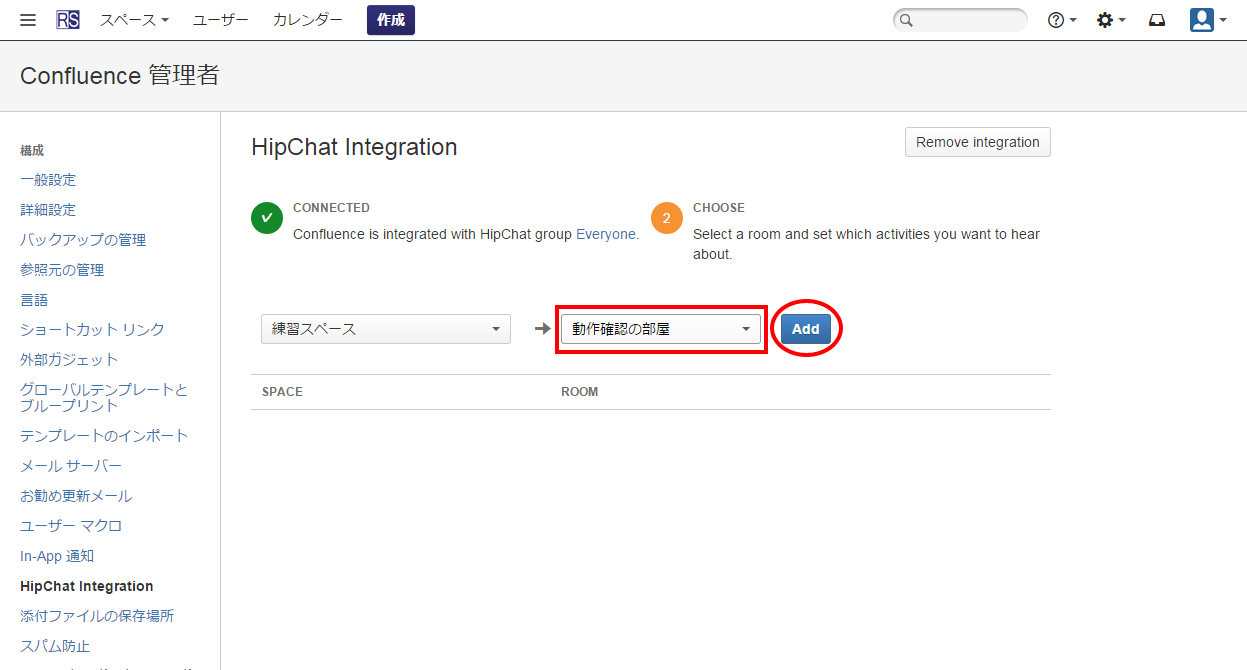Open 詳細設定 in the sidebar

pyautogui.click(x=48, y=210)
